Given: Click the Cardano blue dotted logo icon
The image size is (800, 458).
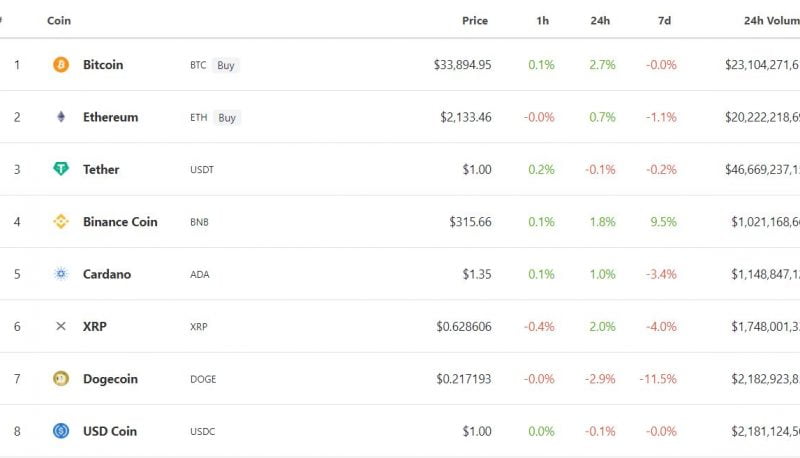Looking at the screenshot, I should tap(61, 274).
